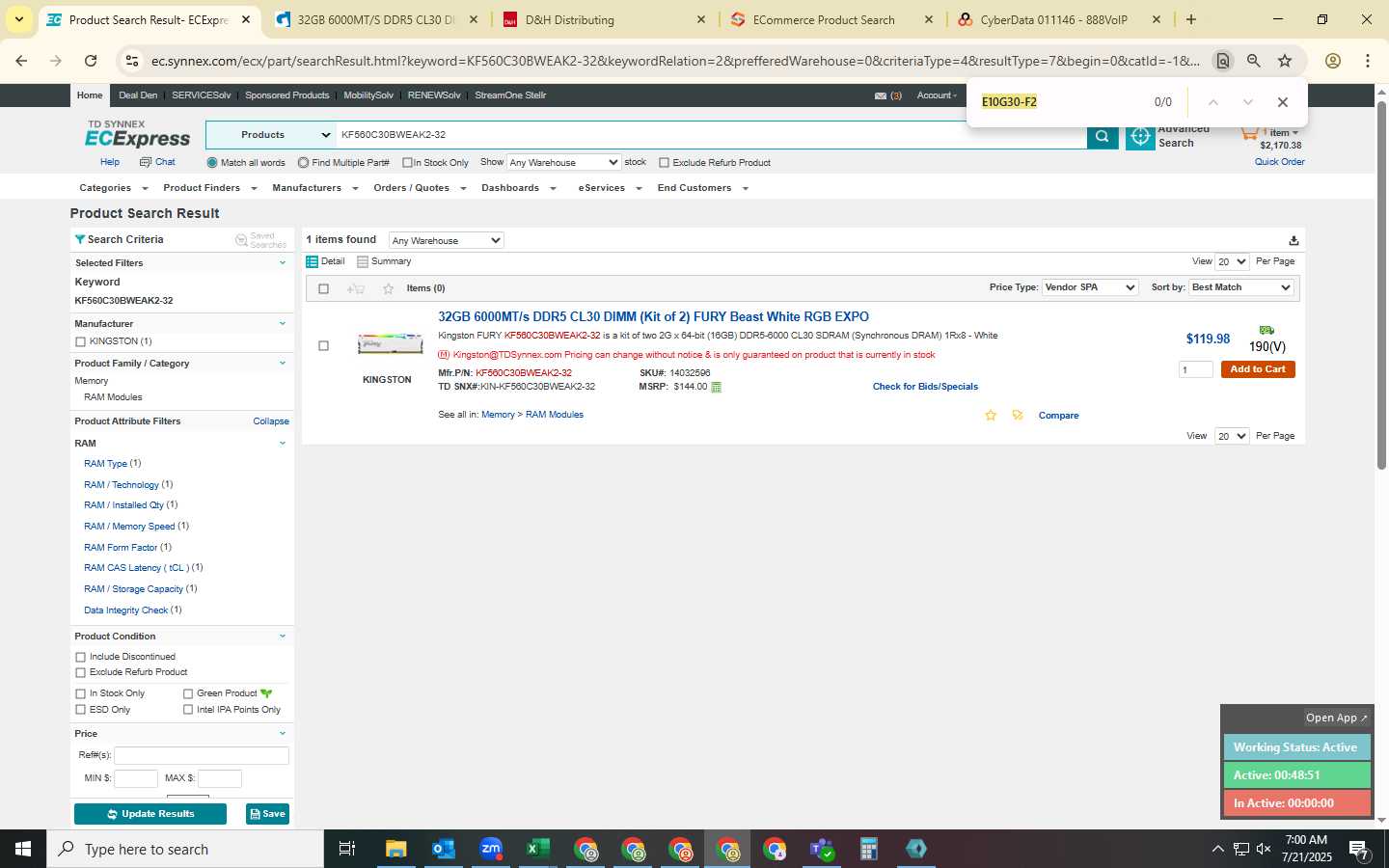Click add-selected-to-cart icon in items header
The image size is (1389, 868).
[x=355, y=288]
